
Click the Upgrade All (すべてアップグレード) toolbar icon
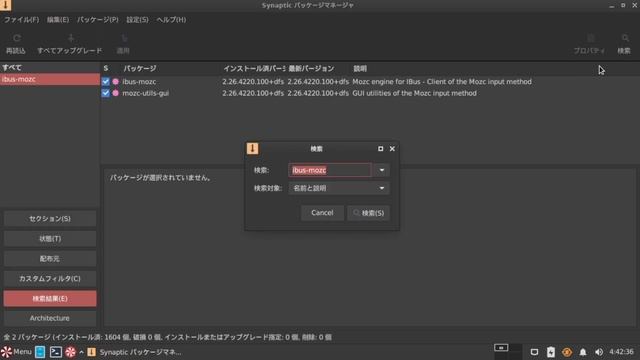[x=71, y=38]
